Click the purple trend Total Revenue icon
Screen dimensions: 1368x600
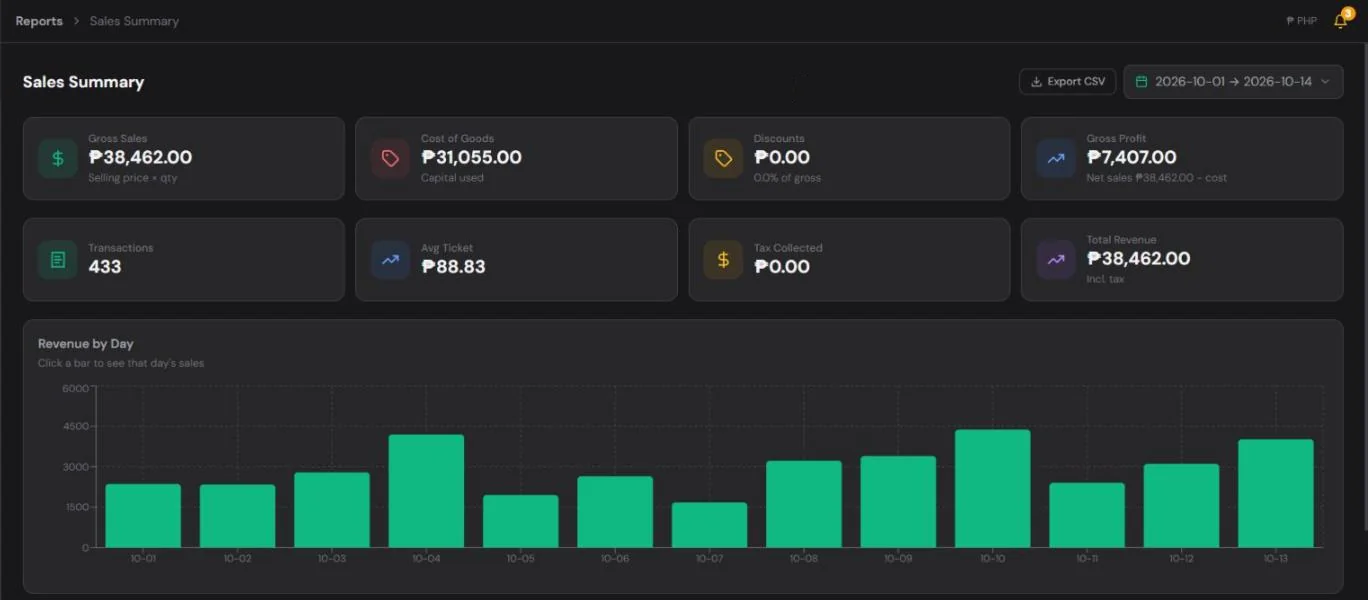(x=1056, y=260)
